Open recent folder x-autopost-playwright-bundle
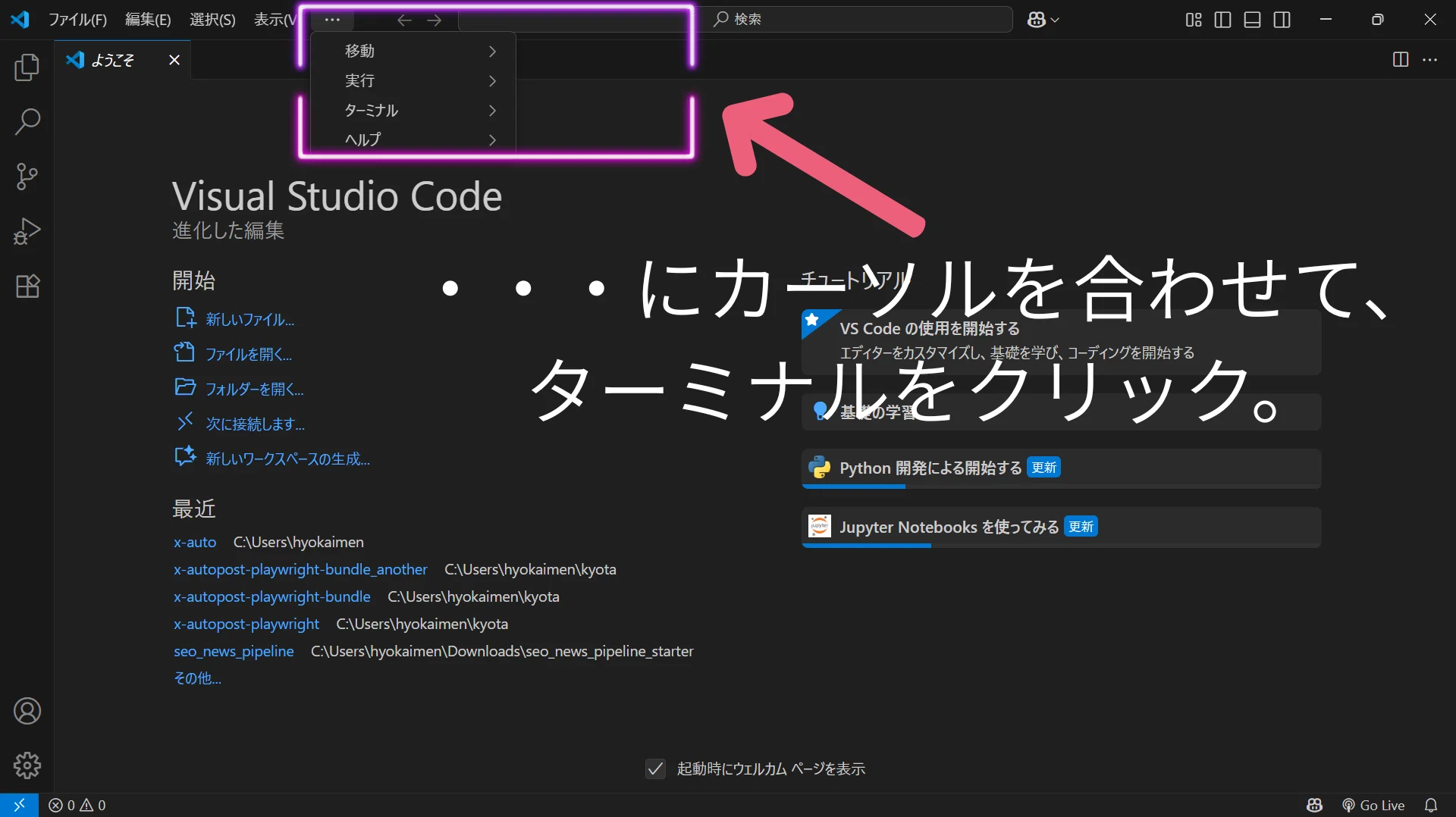The width and height of the screenshot is (1456, 817). click(272, 596)
